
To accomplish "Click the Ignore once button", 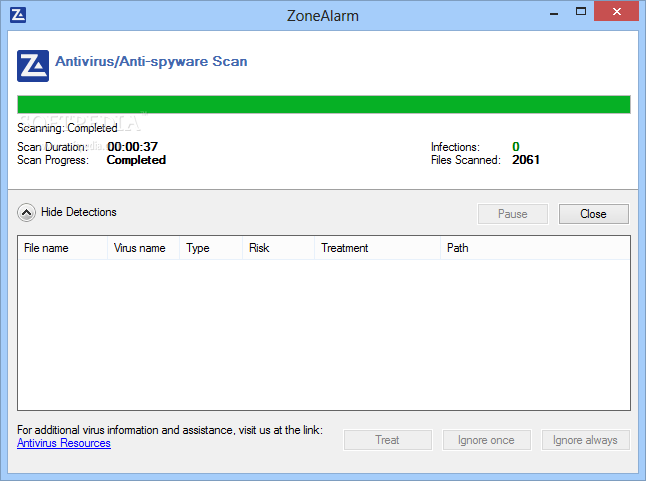I will tap(487, 440).
